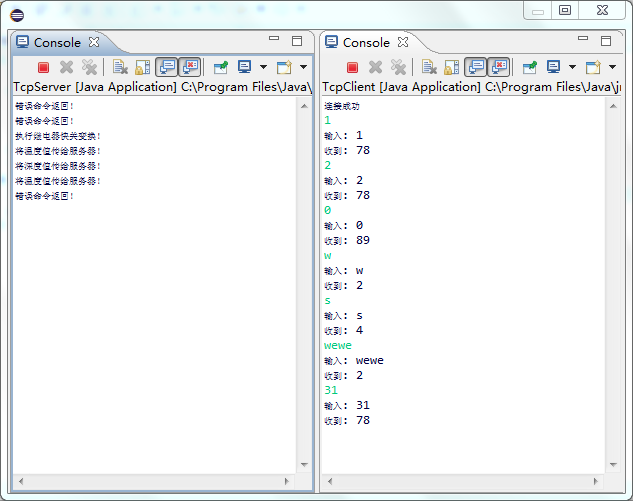Remove all terminated launches in TcpClient console
This screenshot has width=633, height=501.
[x=398, y=67]
